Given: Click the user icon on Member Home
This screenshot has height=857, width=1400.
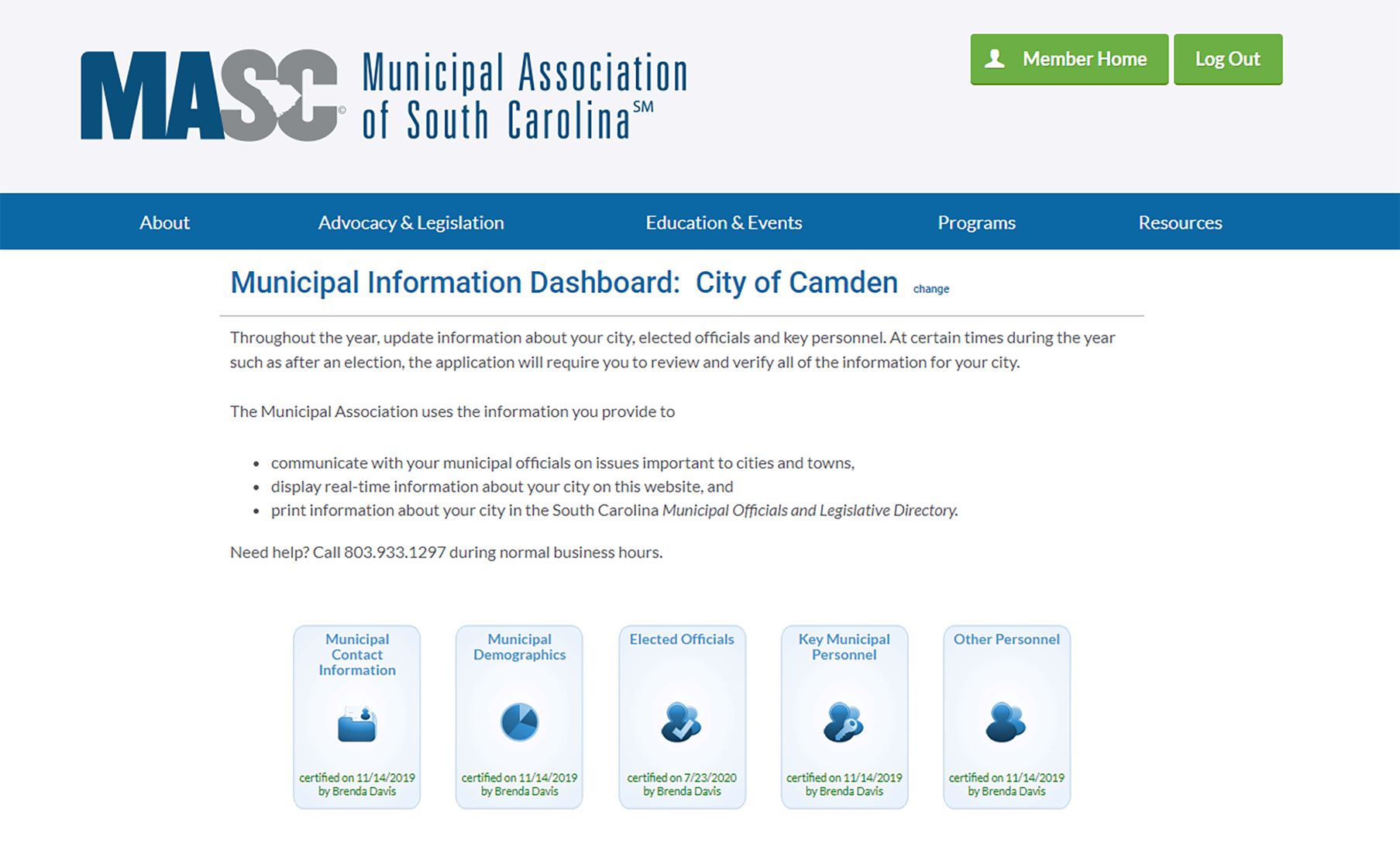Looking at the screenshot, I should point(995,59).
